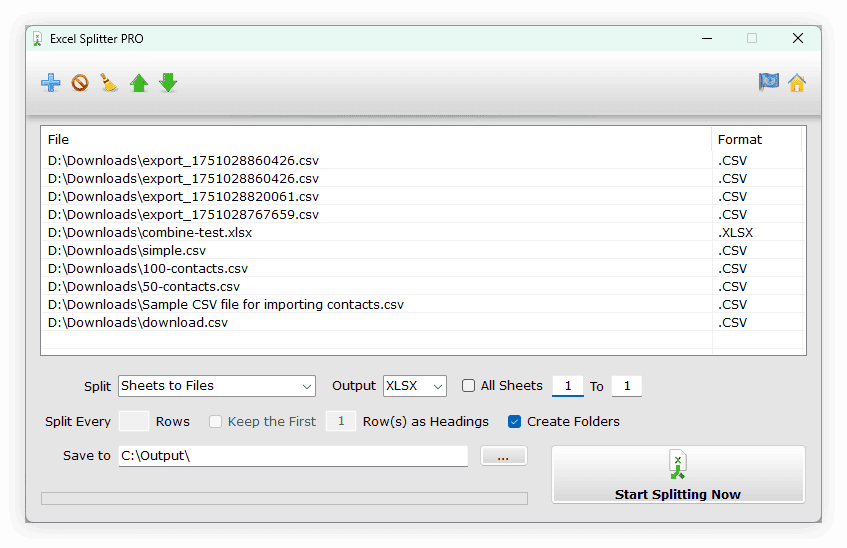Select export_1751028820061.csv row
This screenshot has height=548, width=847.
click(423, 196)
